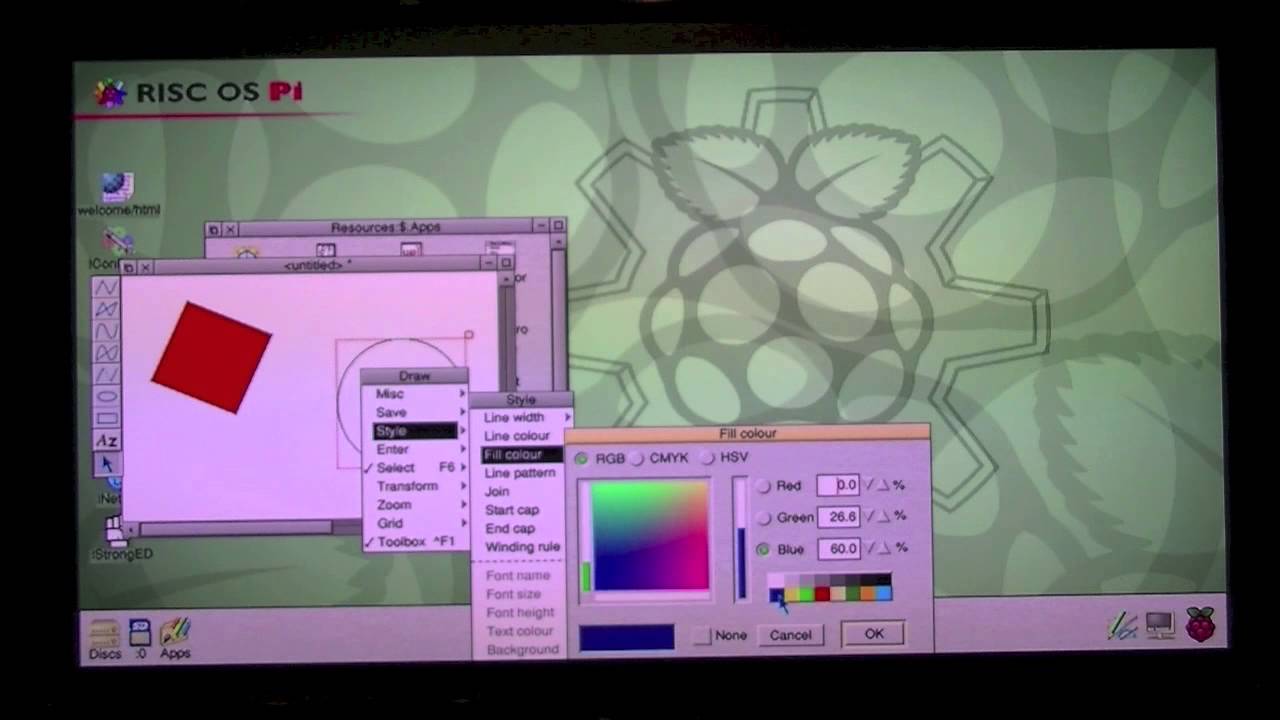Click the Draw application icon on the icon bar
The width and height of the screenshot is (1280, 720).
point(1122,627)
